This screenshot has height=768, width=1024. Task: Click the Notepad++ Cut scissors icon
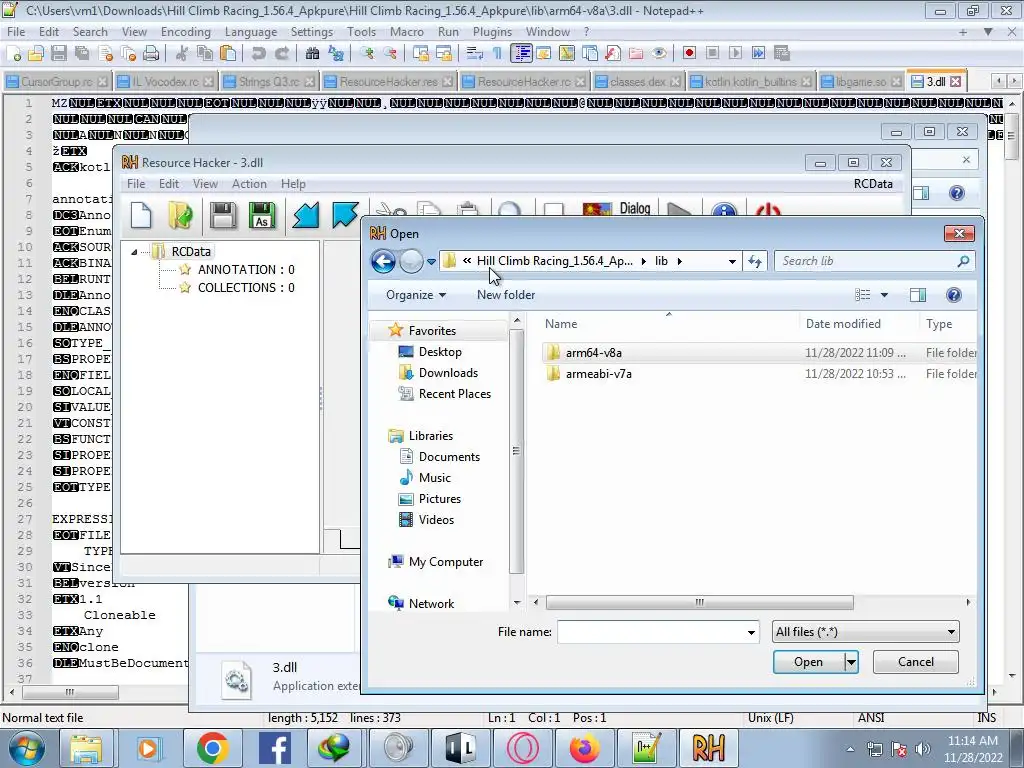click(x=182, y=54)
